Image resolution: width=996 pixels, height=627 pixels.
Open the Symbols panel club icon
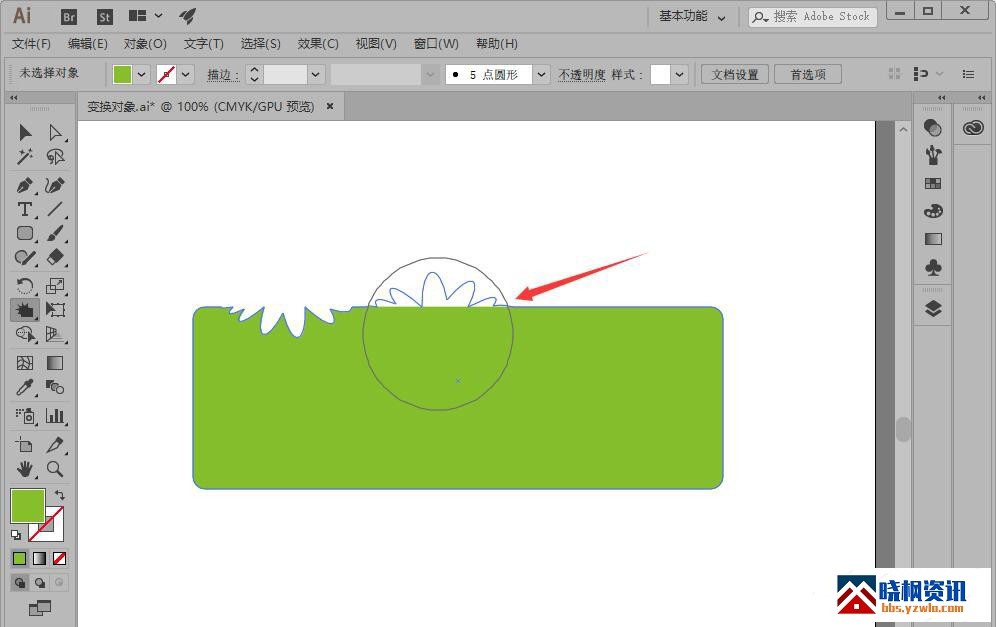[932, 267]
